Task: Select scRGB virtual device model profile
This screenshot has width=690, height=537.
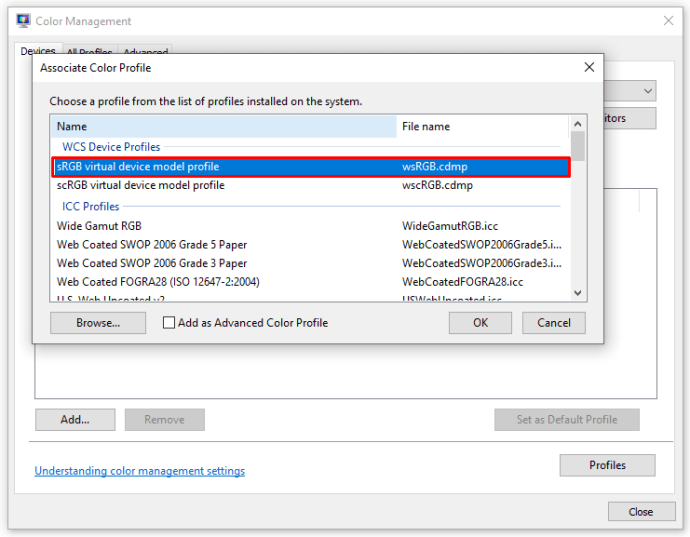Action: tap(141, 185)
